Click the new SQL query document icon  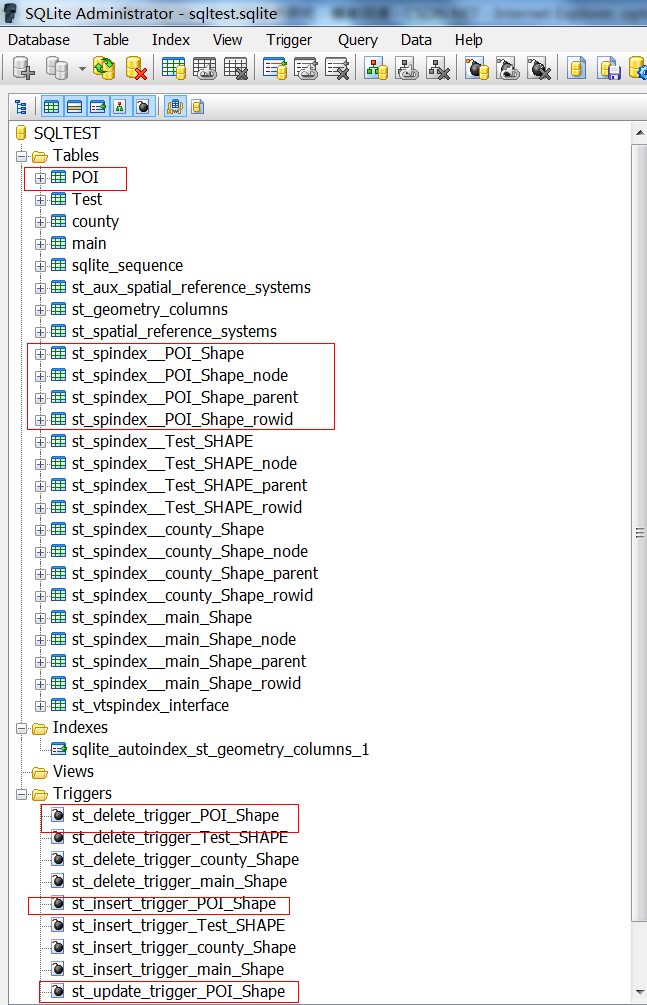point(577,68)
